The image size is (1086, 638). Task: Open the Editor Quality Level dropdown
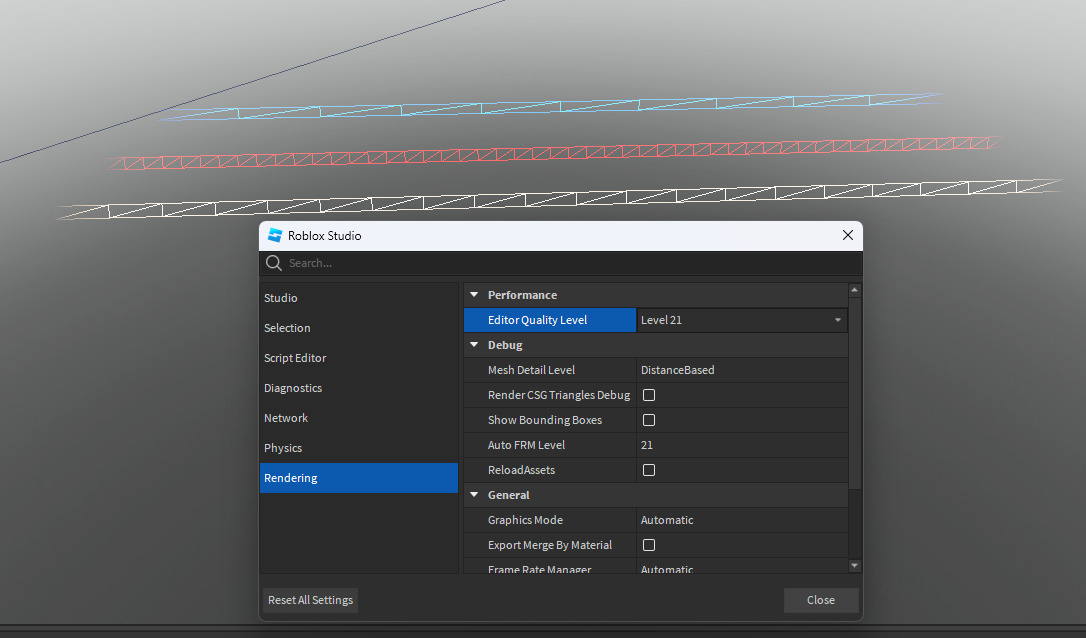click(x=741, y=320)
